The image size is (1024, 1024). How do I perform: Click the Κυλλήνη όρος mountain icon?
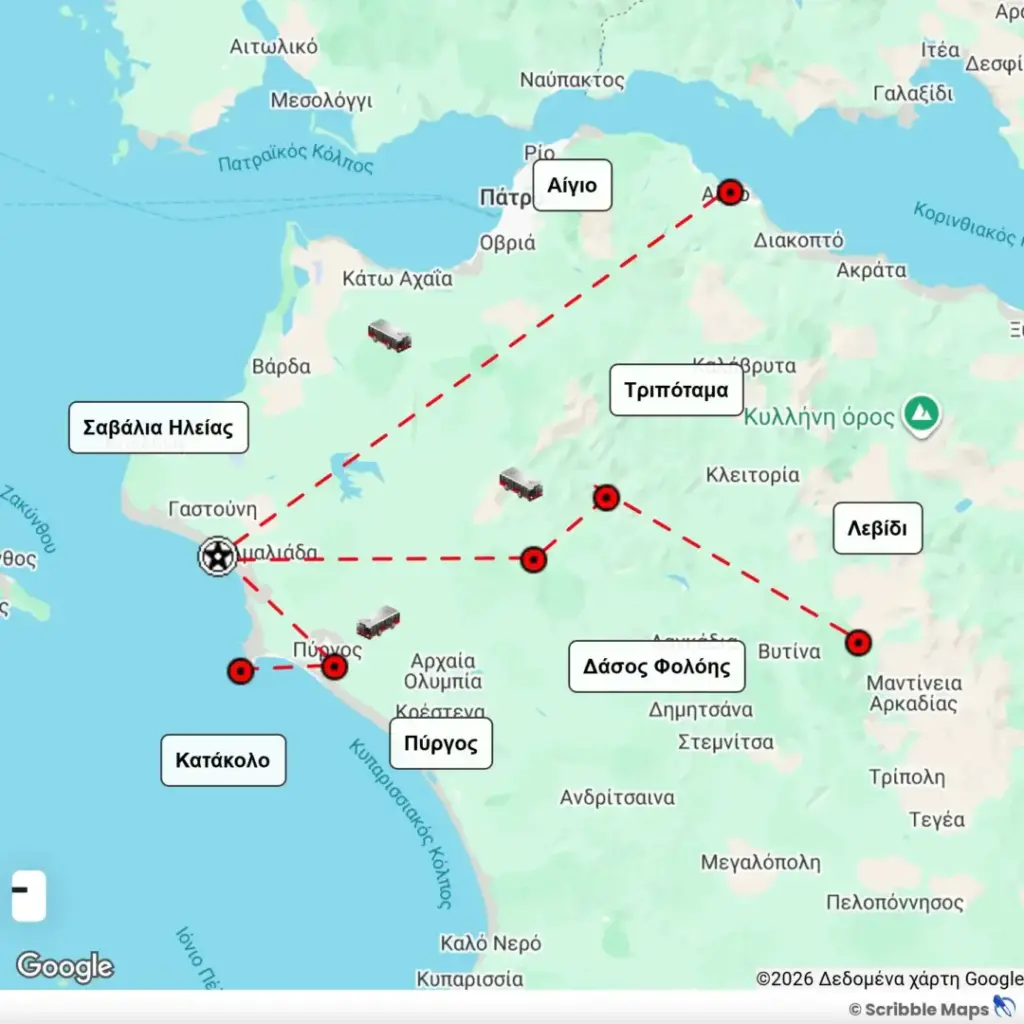[921, 413]
